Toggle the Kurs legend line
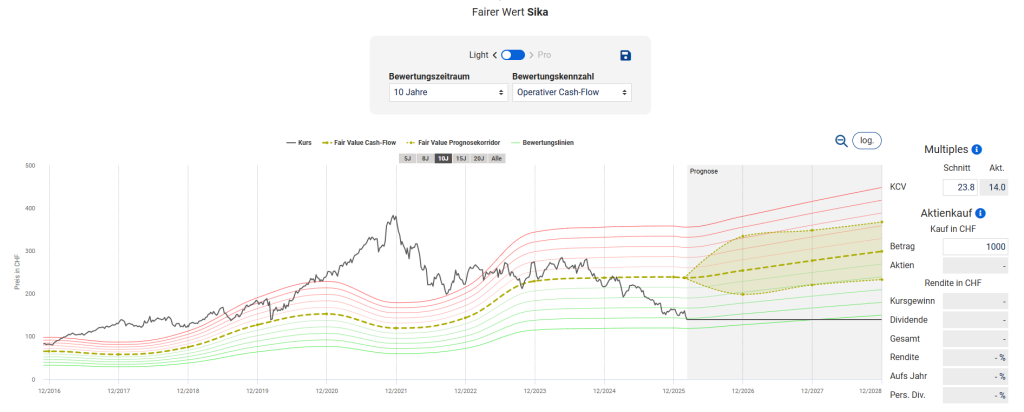Viewport: 1024px width, 412px height. (x=299, y=143)
